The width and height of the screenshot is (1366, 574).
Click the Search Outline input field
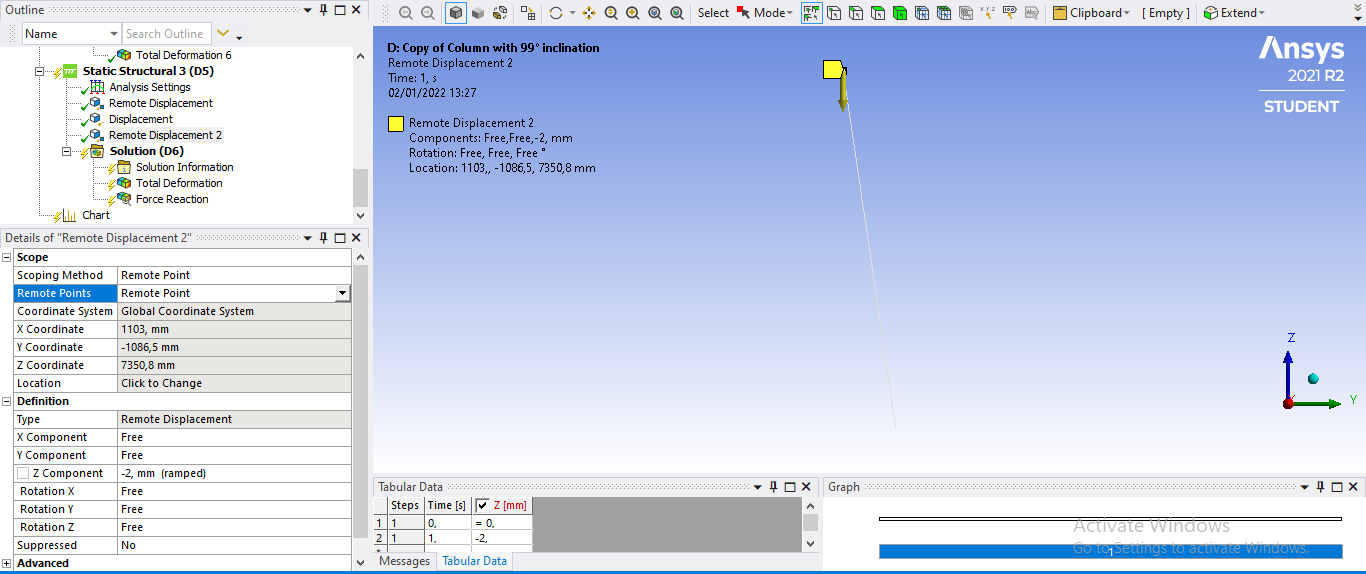tap(166, 34)
